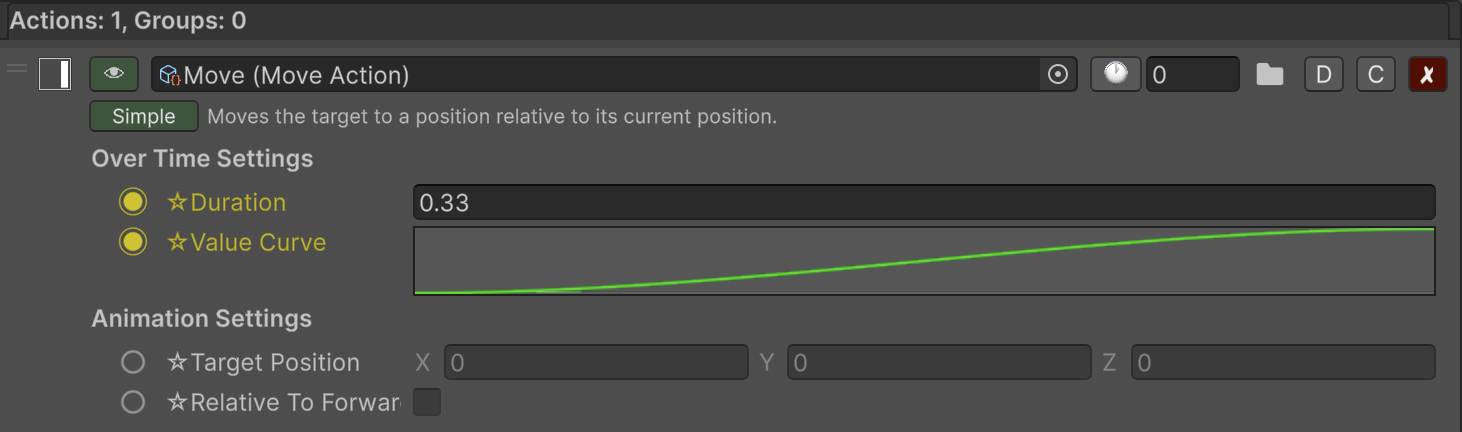1462x432 pixels.
Task: Click the folder icon button
Action: click(1270, 74)
